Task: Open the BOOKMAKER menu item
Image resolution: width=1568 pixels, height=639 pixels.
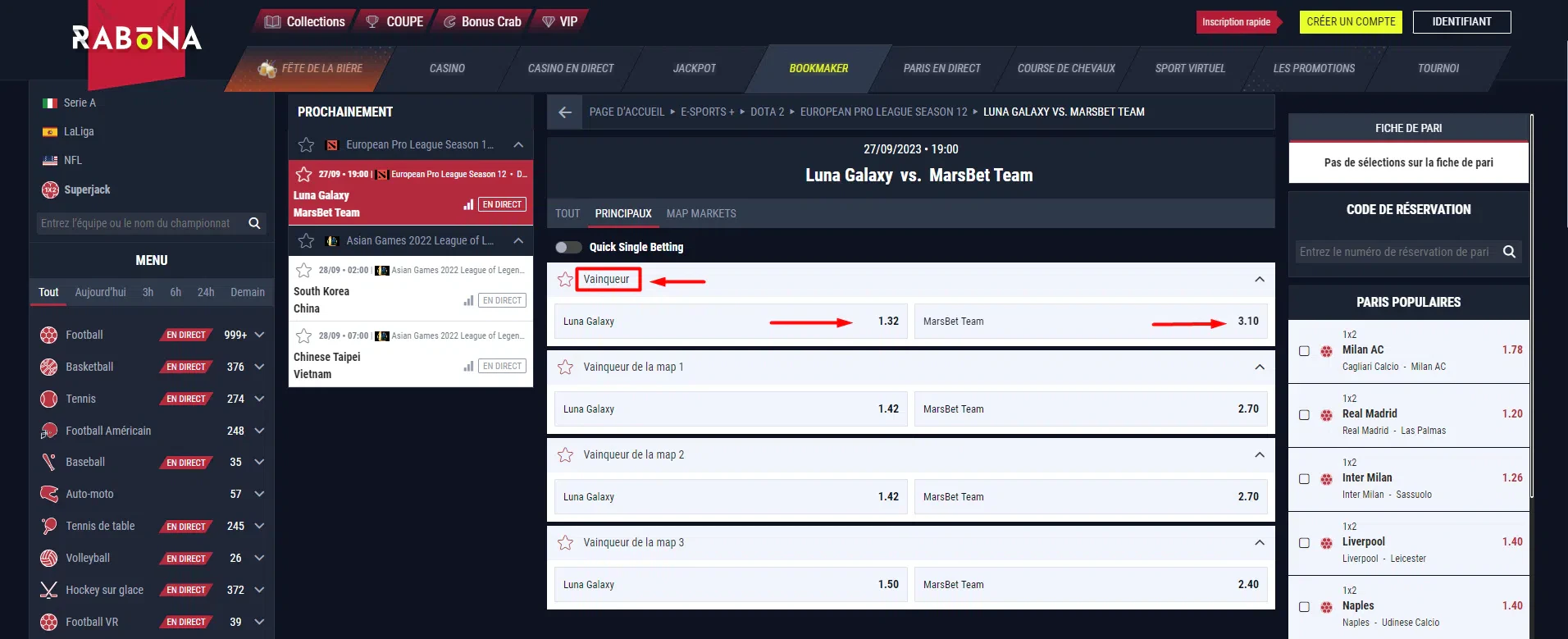Action: 818,68
